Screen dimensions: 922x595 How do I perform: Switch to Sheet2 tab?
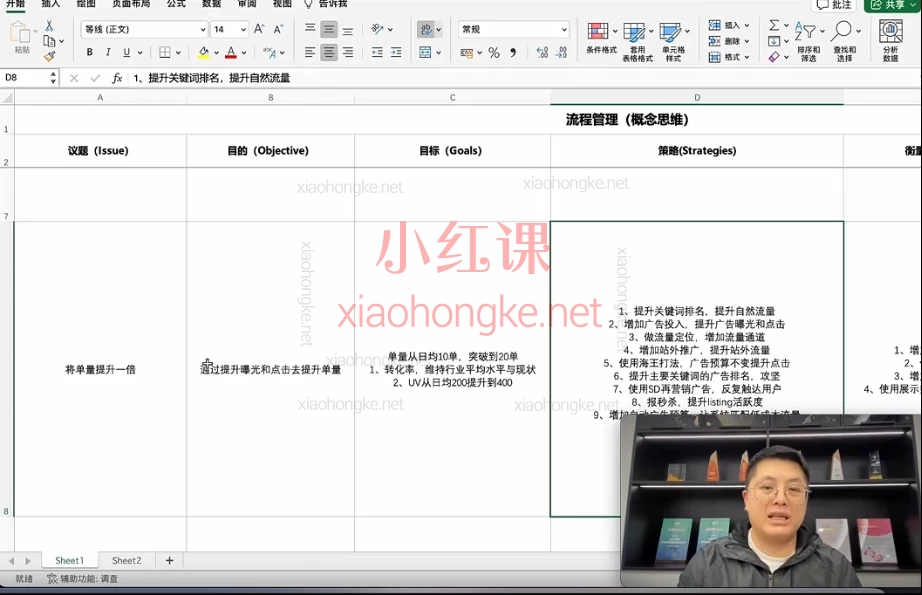[x=126, y=560]
